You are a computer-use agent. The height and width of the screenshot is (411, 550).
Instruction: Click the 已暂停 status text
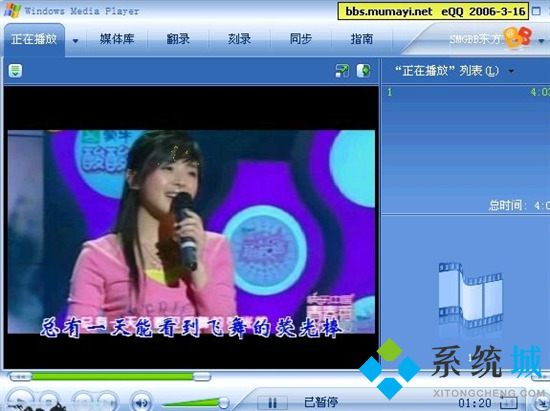pyautogui.click(x=321, y=402)
